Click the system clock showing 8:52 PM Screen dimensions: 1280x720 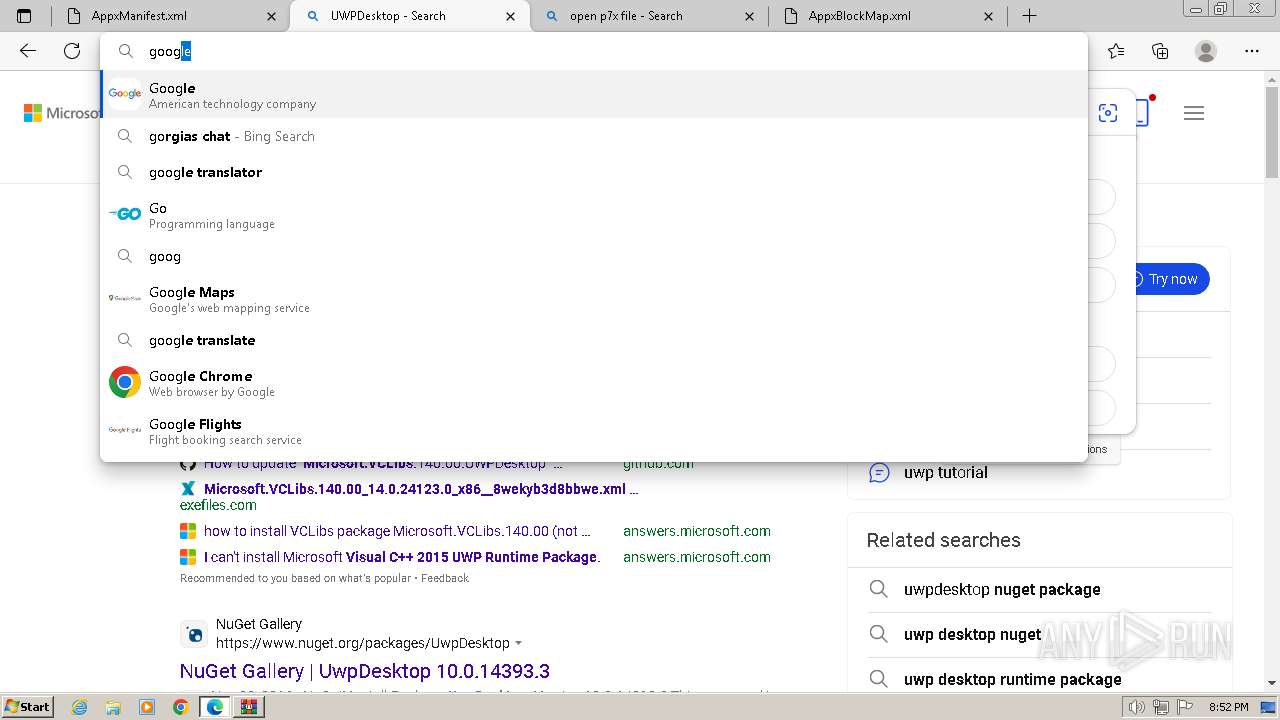1228,707
